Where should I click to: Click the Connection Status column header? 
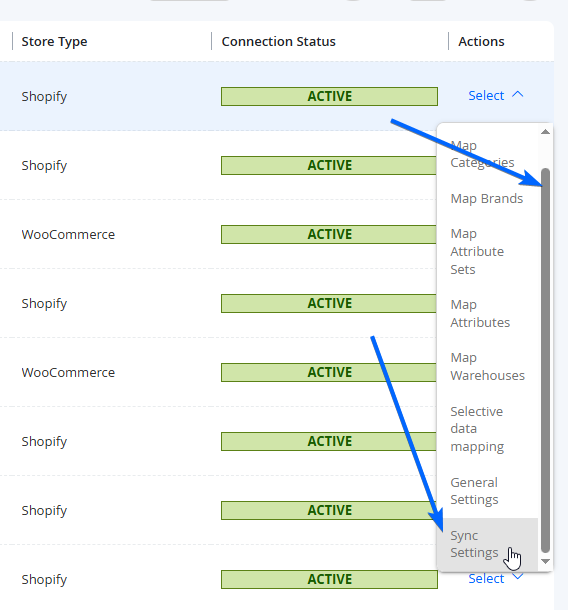pyautogui.click(x=279, y=41)
